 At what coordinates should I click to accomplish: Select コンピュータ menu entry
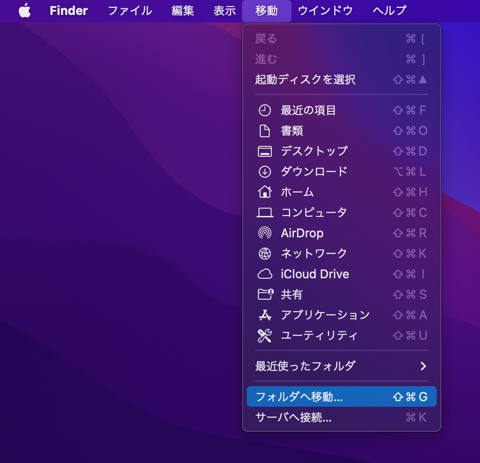click(342, 213)
